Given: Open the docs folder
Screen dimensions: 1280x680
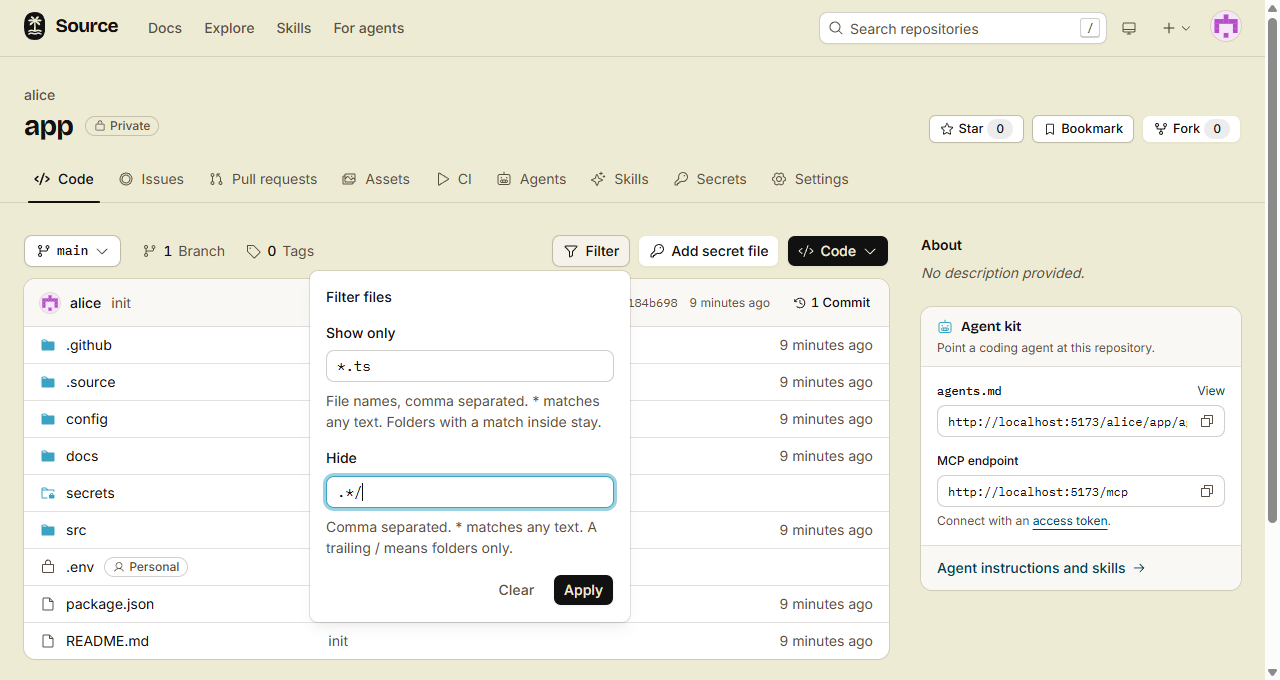Looking at the screenshot, I should click(x=82, y=456).
